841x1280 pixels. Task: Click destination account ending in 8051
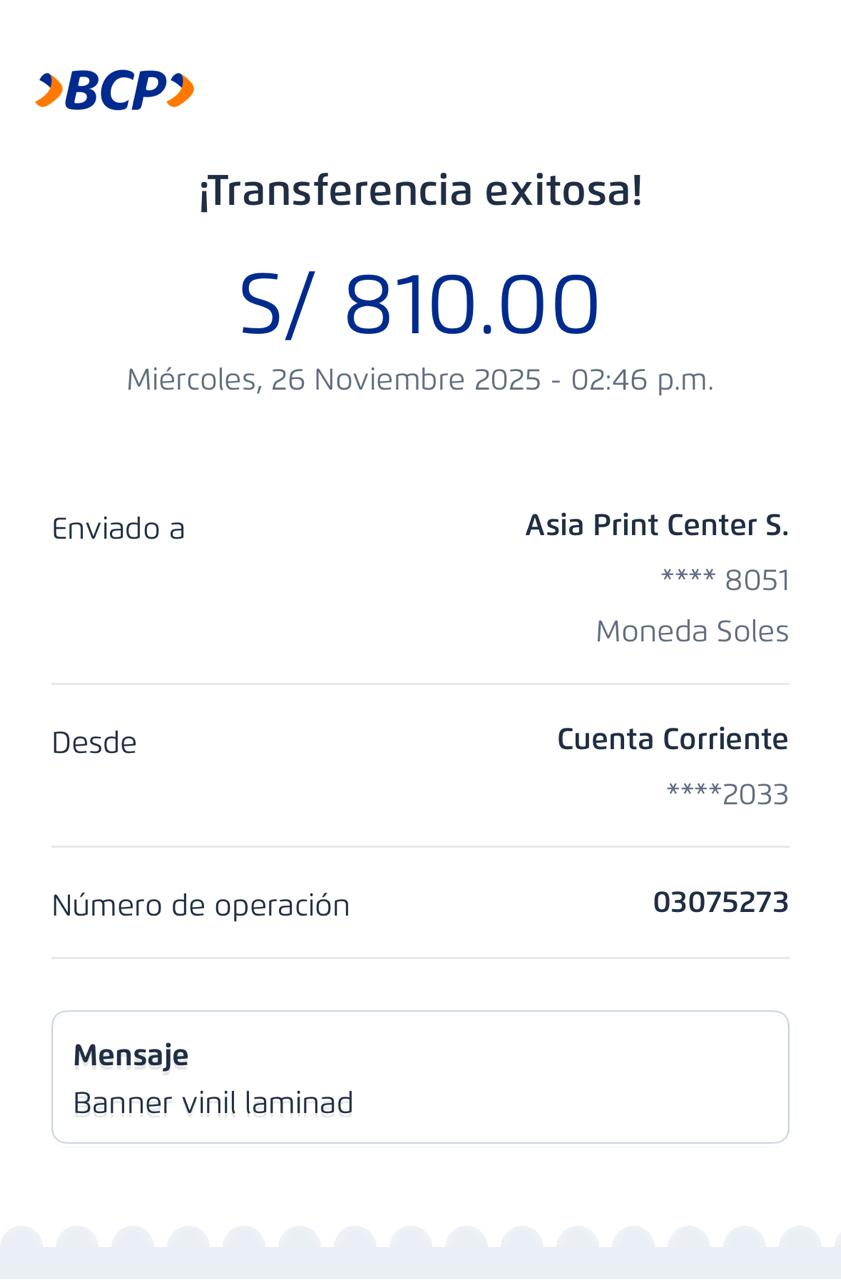click(725, 580)
